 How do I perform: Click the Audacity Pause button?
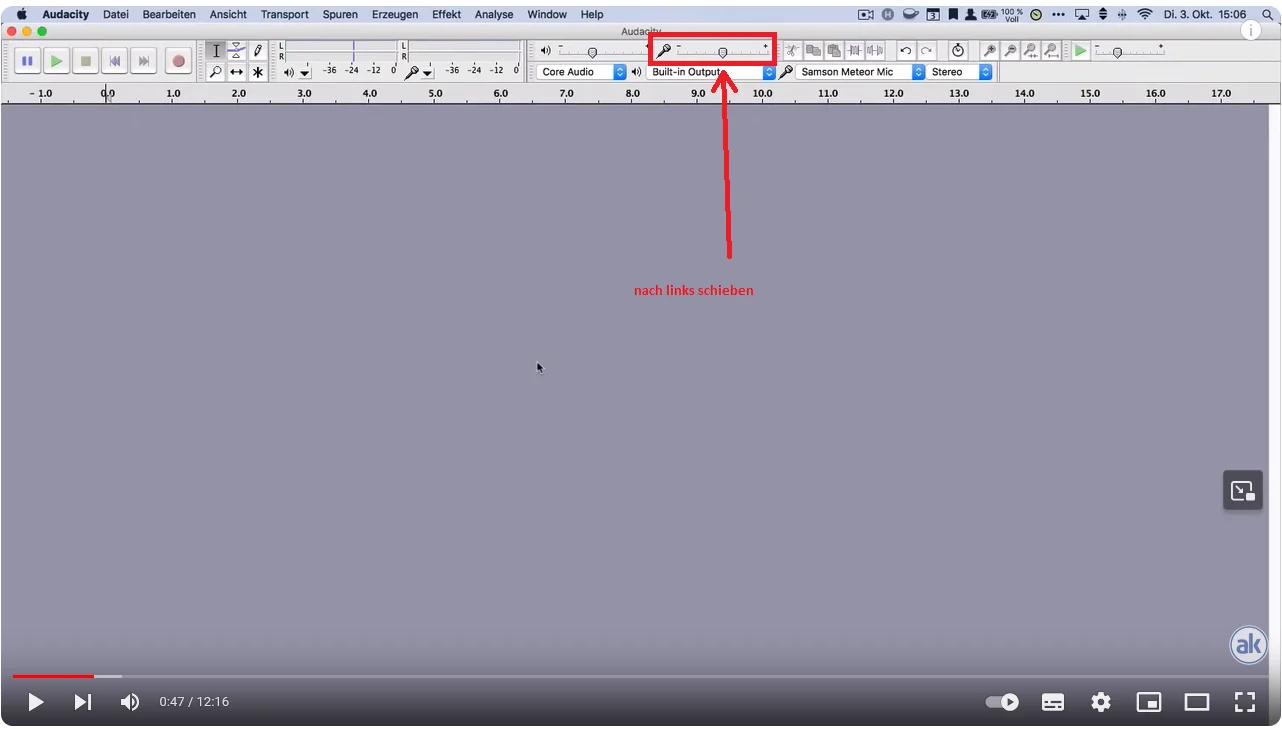pos(27,61)
